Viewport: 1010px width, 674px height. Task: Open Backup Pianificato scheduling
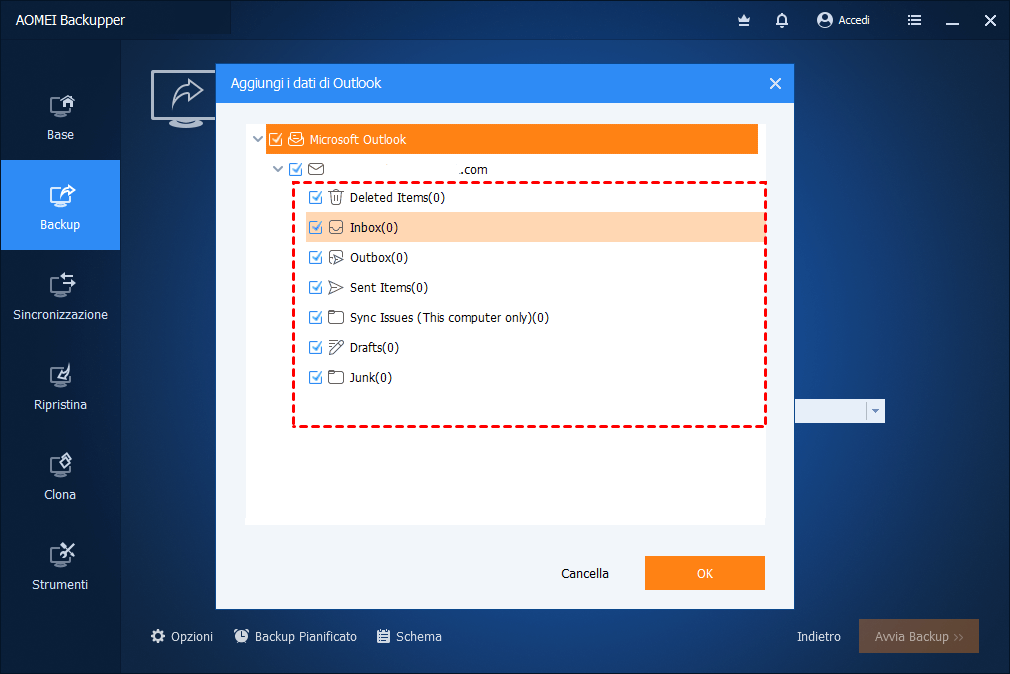(x=295, y=636)
